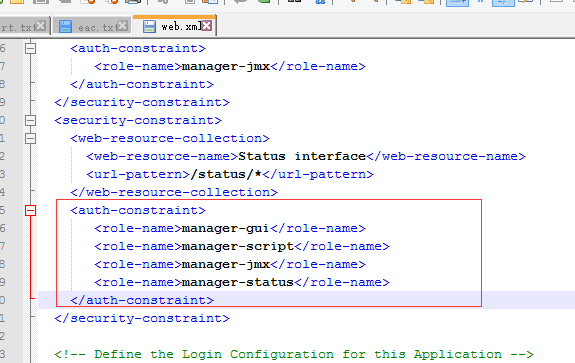Image resolution: width=575 pixels, height=363 pixels.
Task: Click the opening security-constraint tag
Action: point(138,120)
